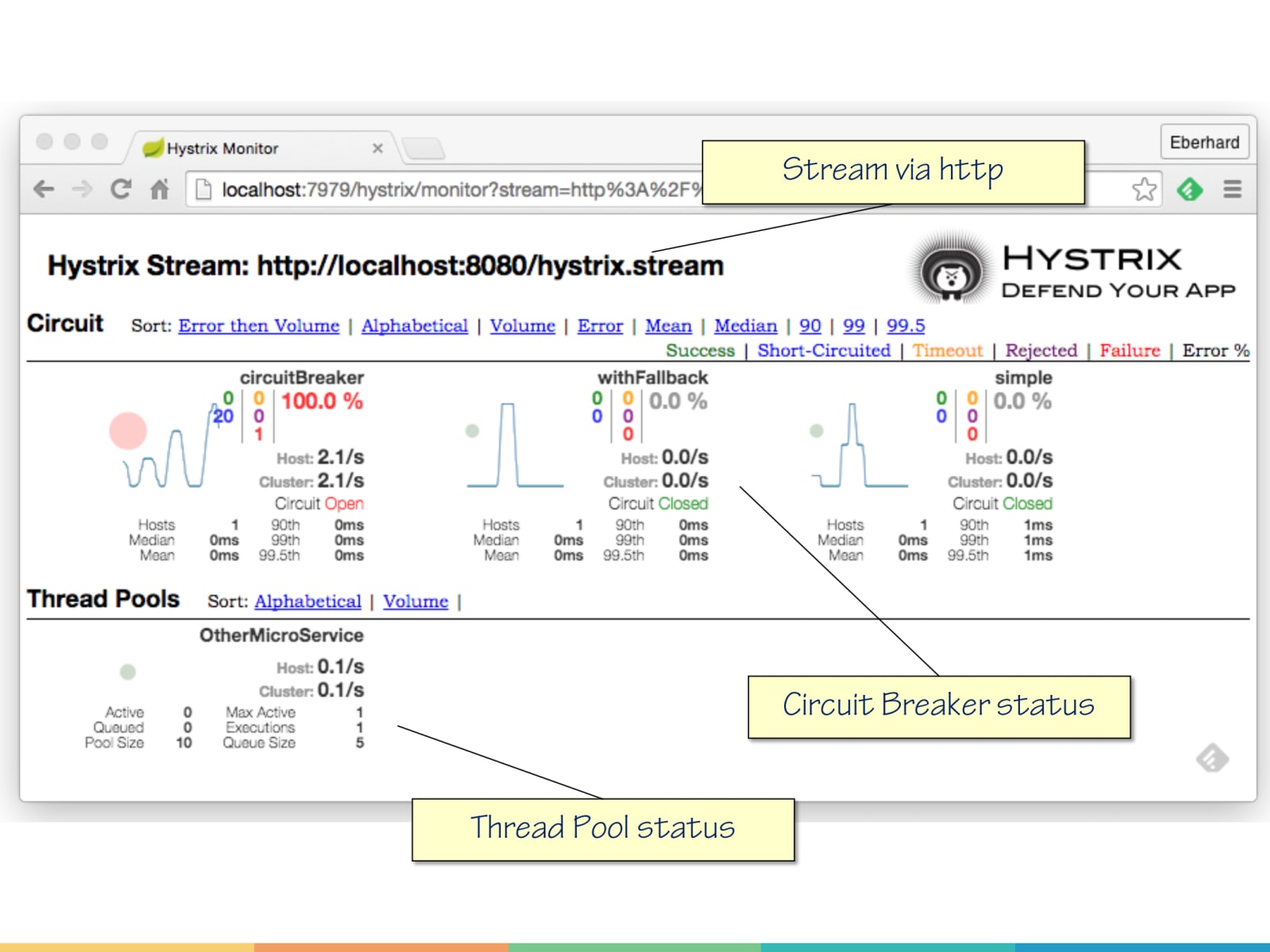1270x952 pixels.
Task: Close the Hystrix Monitor tab
Action: click(x=378, y=148)
